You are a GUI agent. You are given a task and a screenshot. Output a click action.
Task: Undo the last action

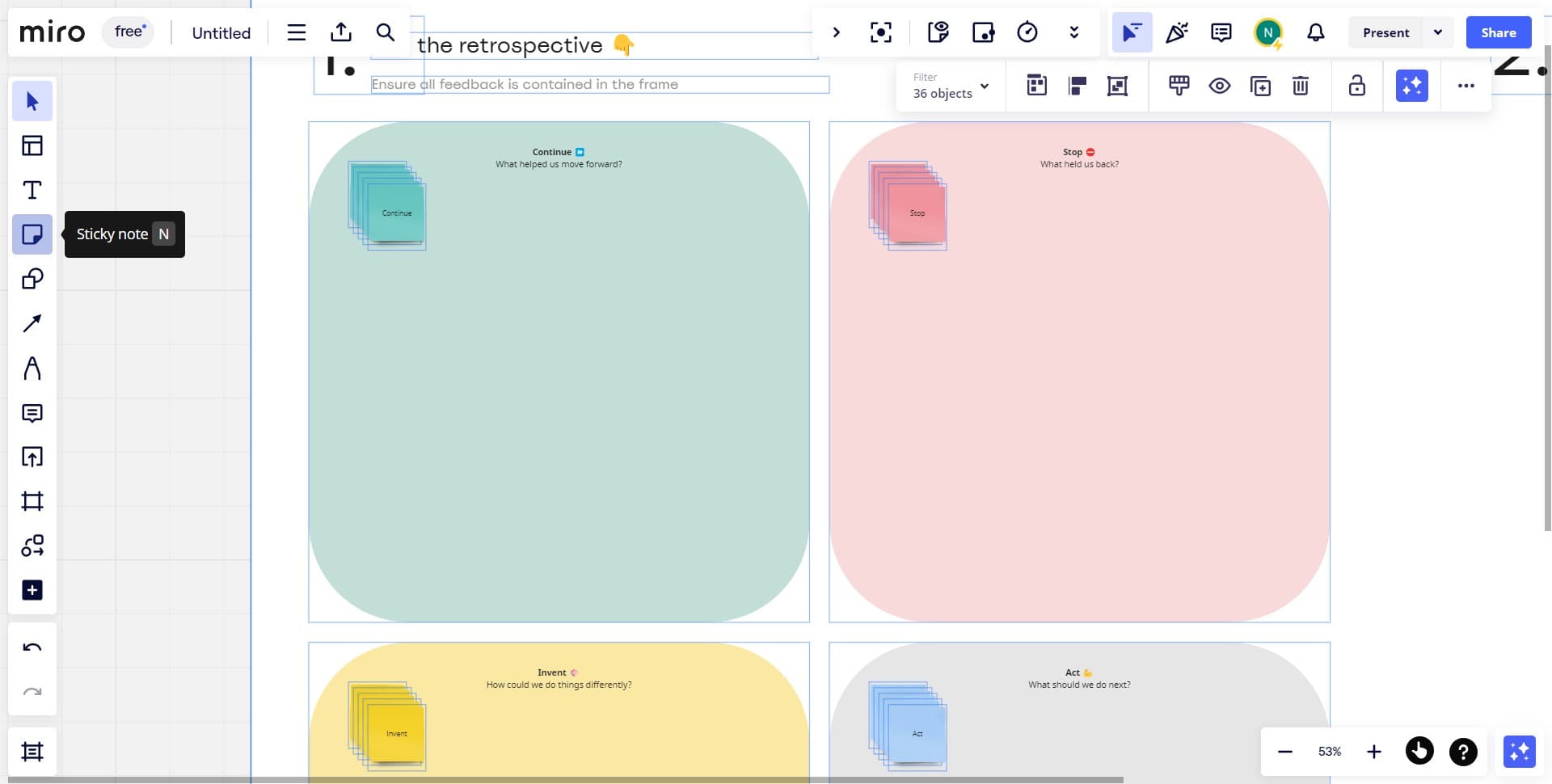click(x=32, y=647)
